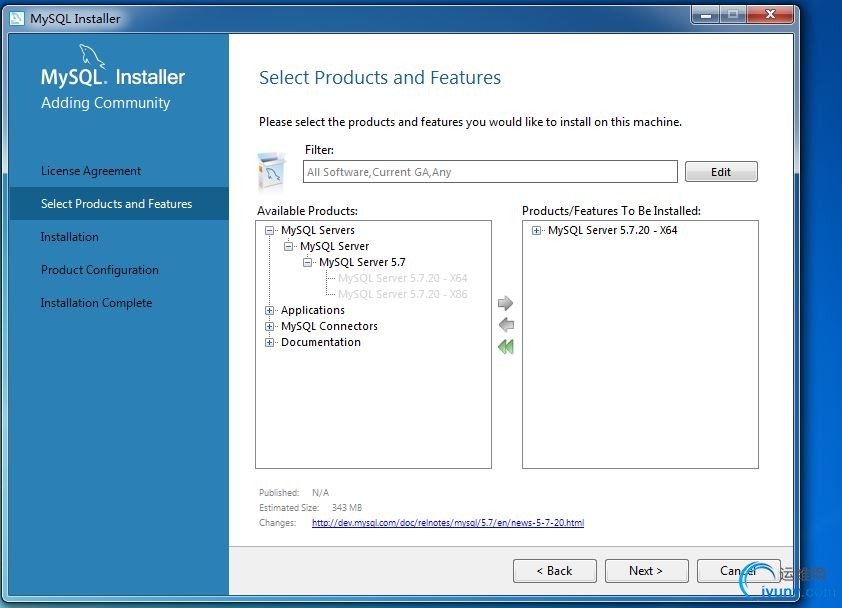Collapse the MySQL Servers tree node

[x=270, y=230]
